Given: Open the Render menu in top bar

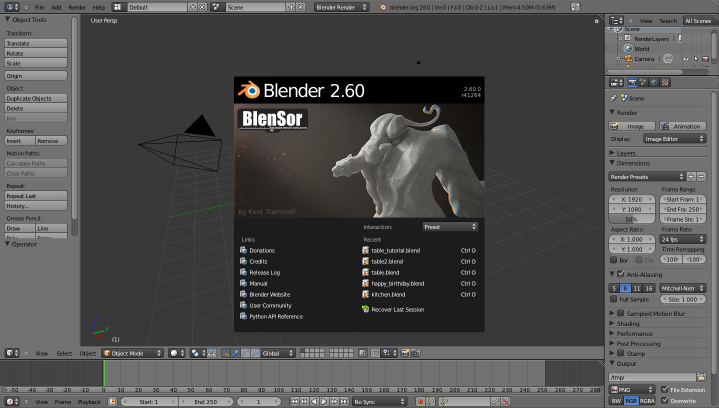Looking at the screenshot, I should click(77, 7).
